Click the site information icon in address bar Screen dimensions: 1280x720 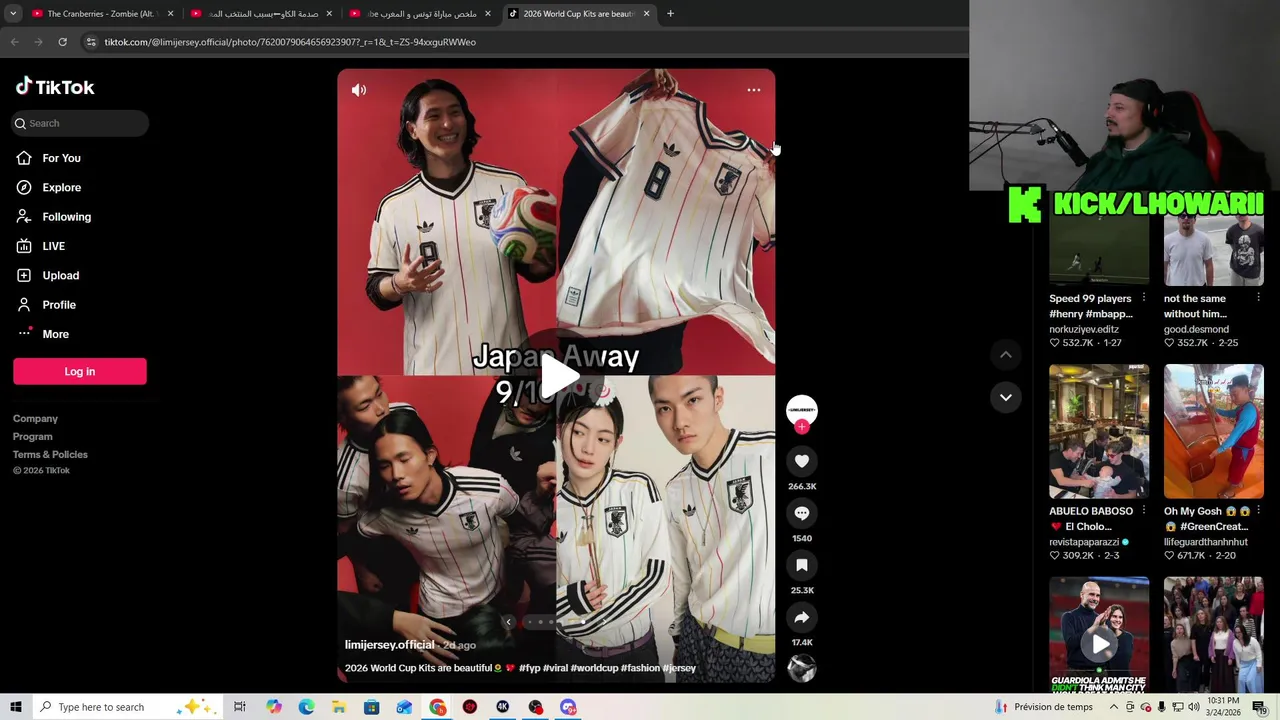click(91, 42)
